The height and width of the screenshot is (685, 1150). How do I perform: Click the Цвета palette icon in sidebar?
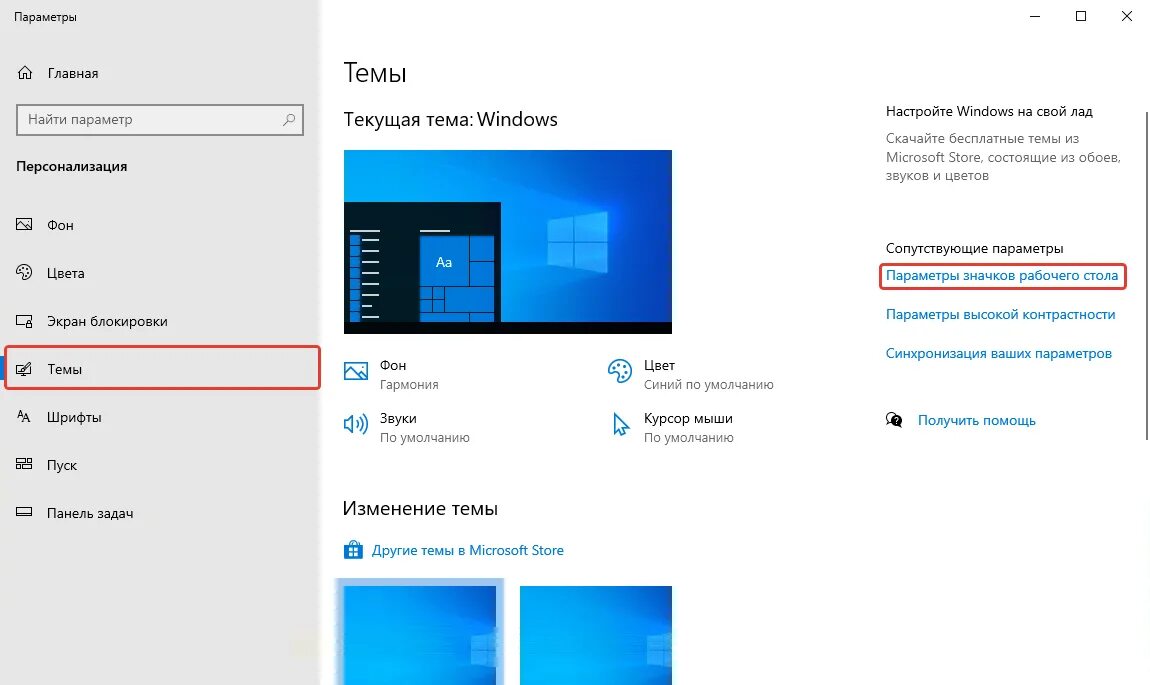click(x=24, y=272)
